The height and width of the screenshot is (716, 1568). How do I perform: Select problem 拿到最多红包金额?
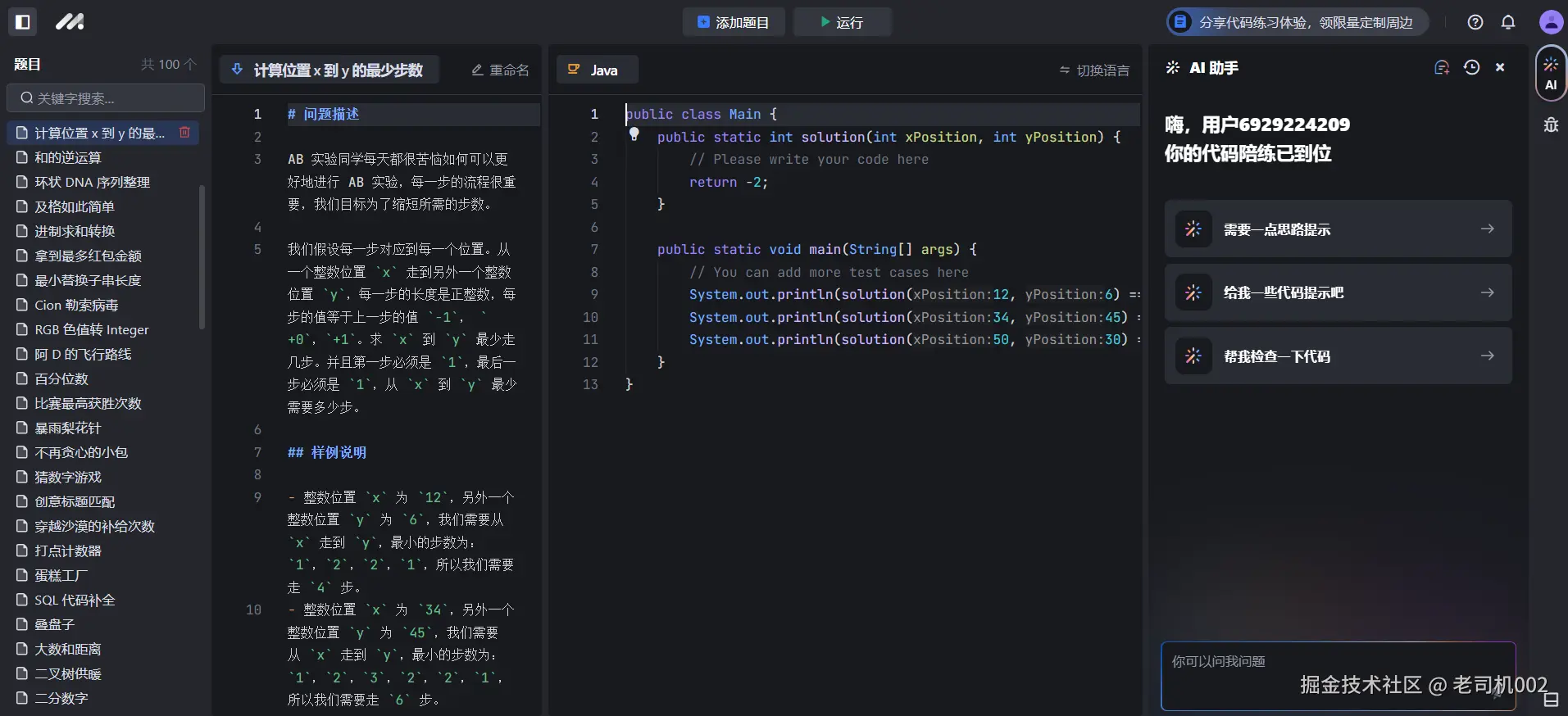[103, 256]
